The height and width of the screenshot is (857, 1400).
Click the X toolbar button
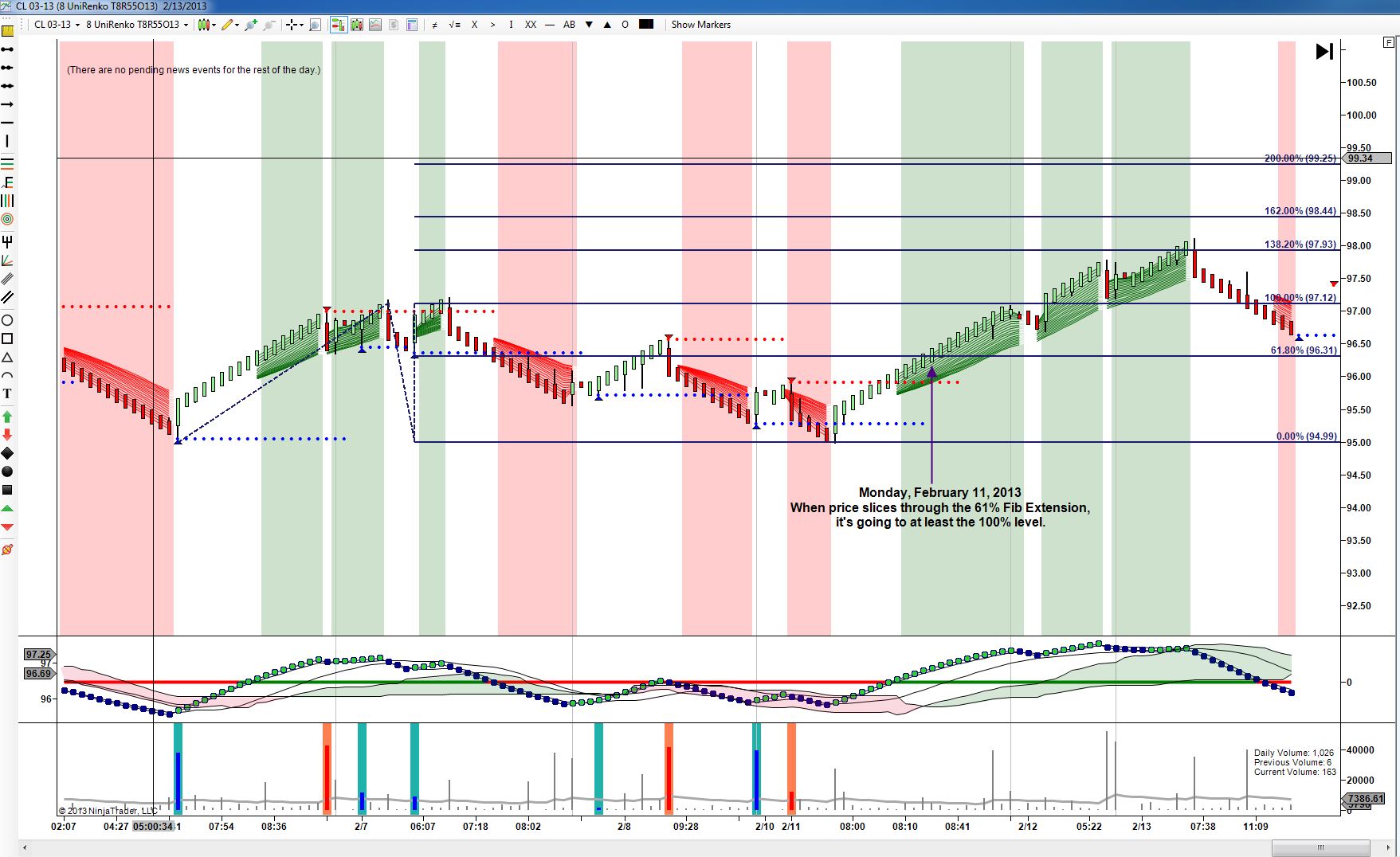click(x=474, y=25)
